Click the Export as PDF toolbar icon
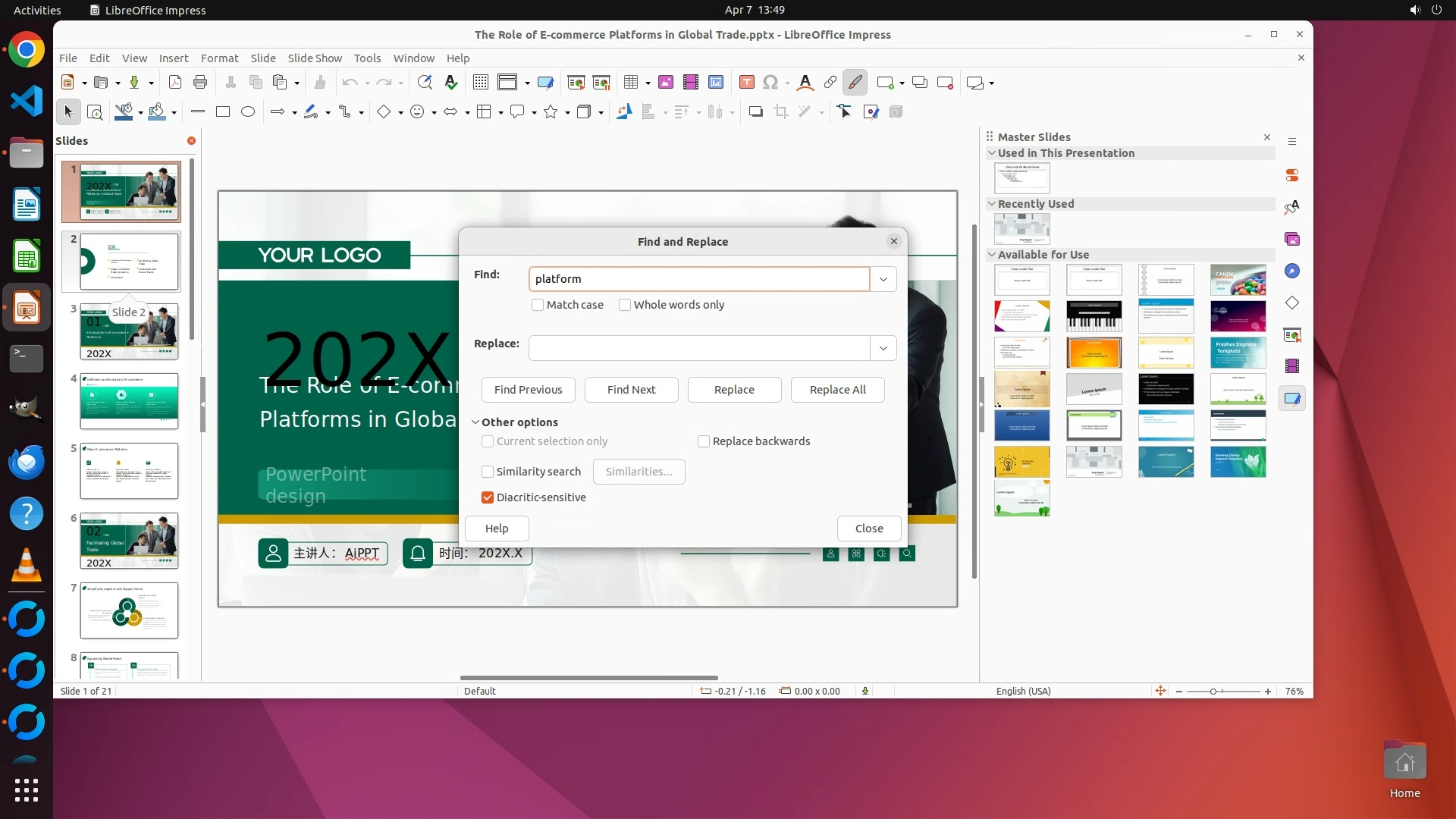This screenshot has width=1456, height=819. (175, 83)
